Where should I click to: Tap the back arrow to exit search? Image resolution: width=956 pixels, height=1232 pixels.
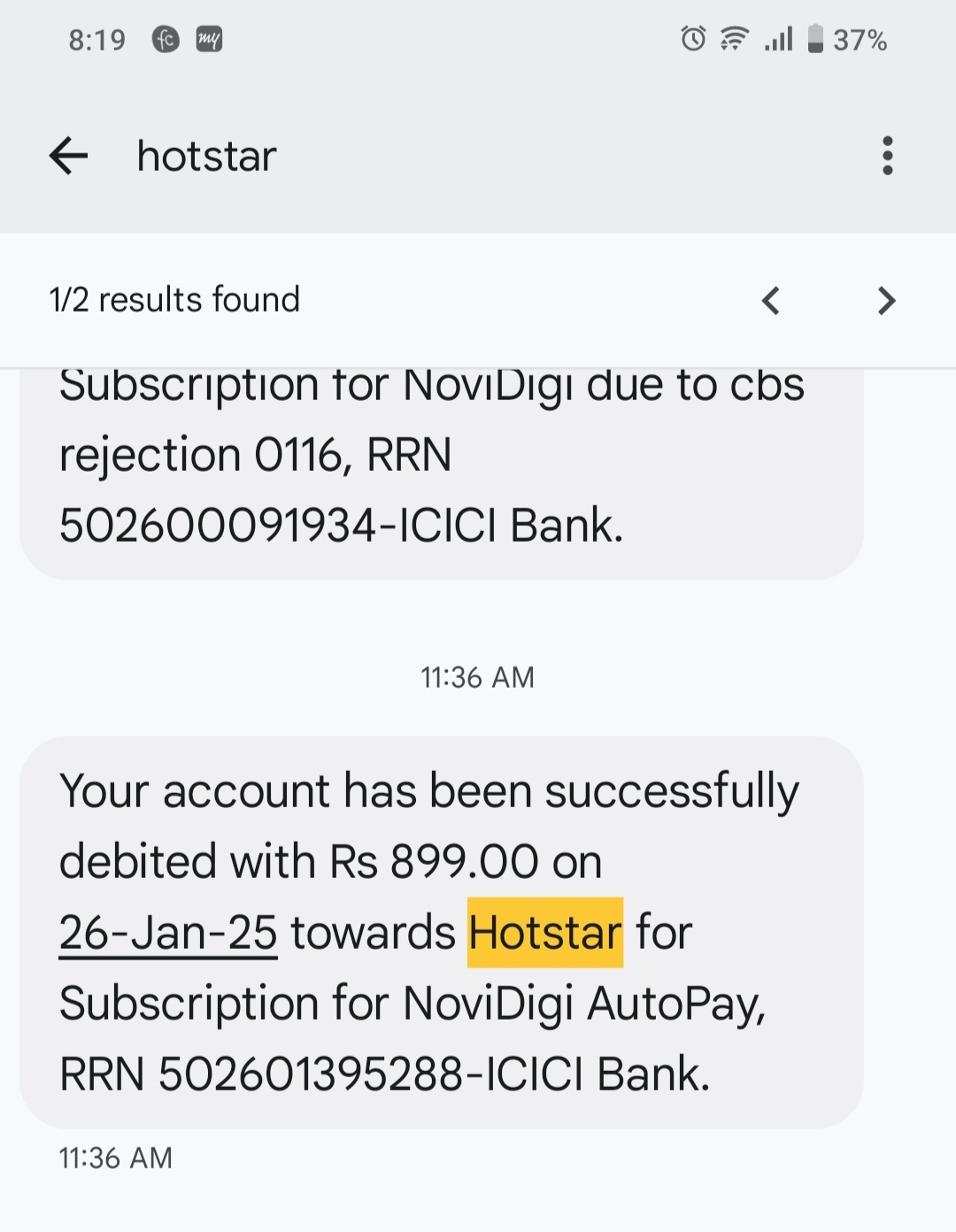point(68,156)
